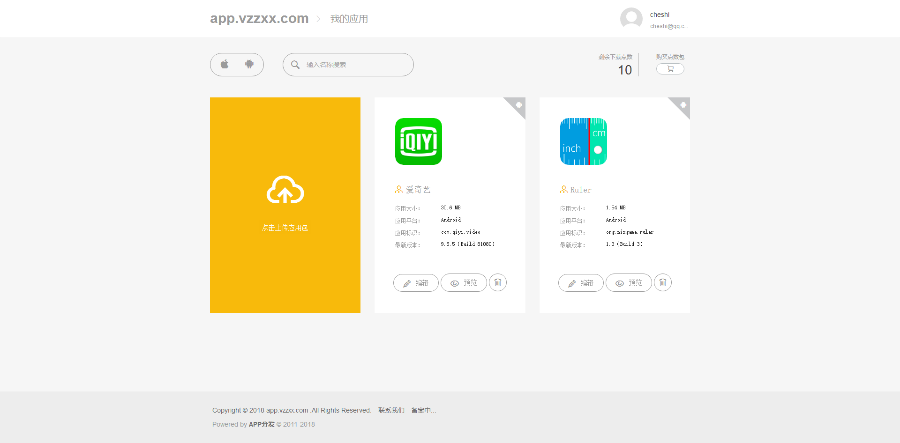This screenshot has height=443, width=900.
Task: Filter apps by Android platform
Action: pyautogui.click(x=249, y=64)
